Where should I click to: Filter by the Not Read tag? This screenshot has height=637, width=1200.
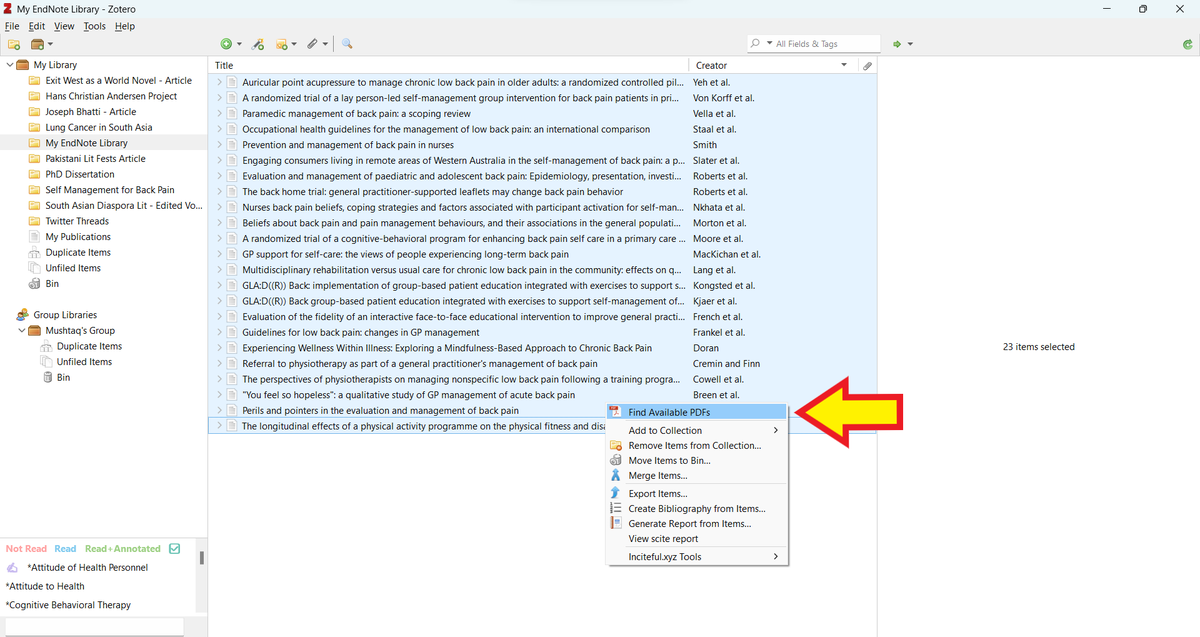(27, 549)
